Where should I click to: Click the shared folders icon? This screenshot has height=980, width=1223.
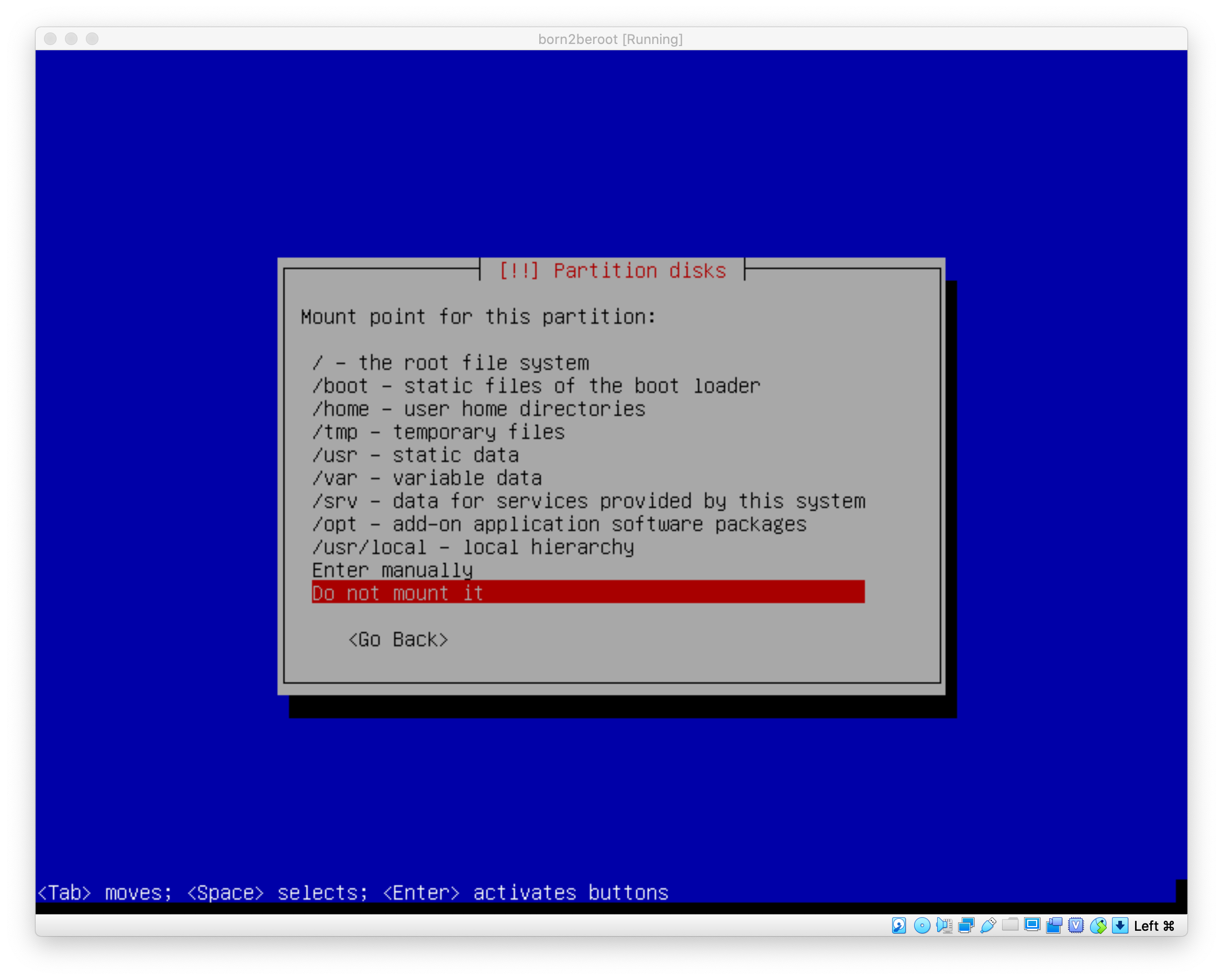pyautogui.click(x=1010, y=925)
